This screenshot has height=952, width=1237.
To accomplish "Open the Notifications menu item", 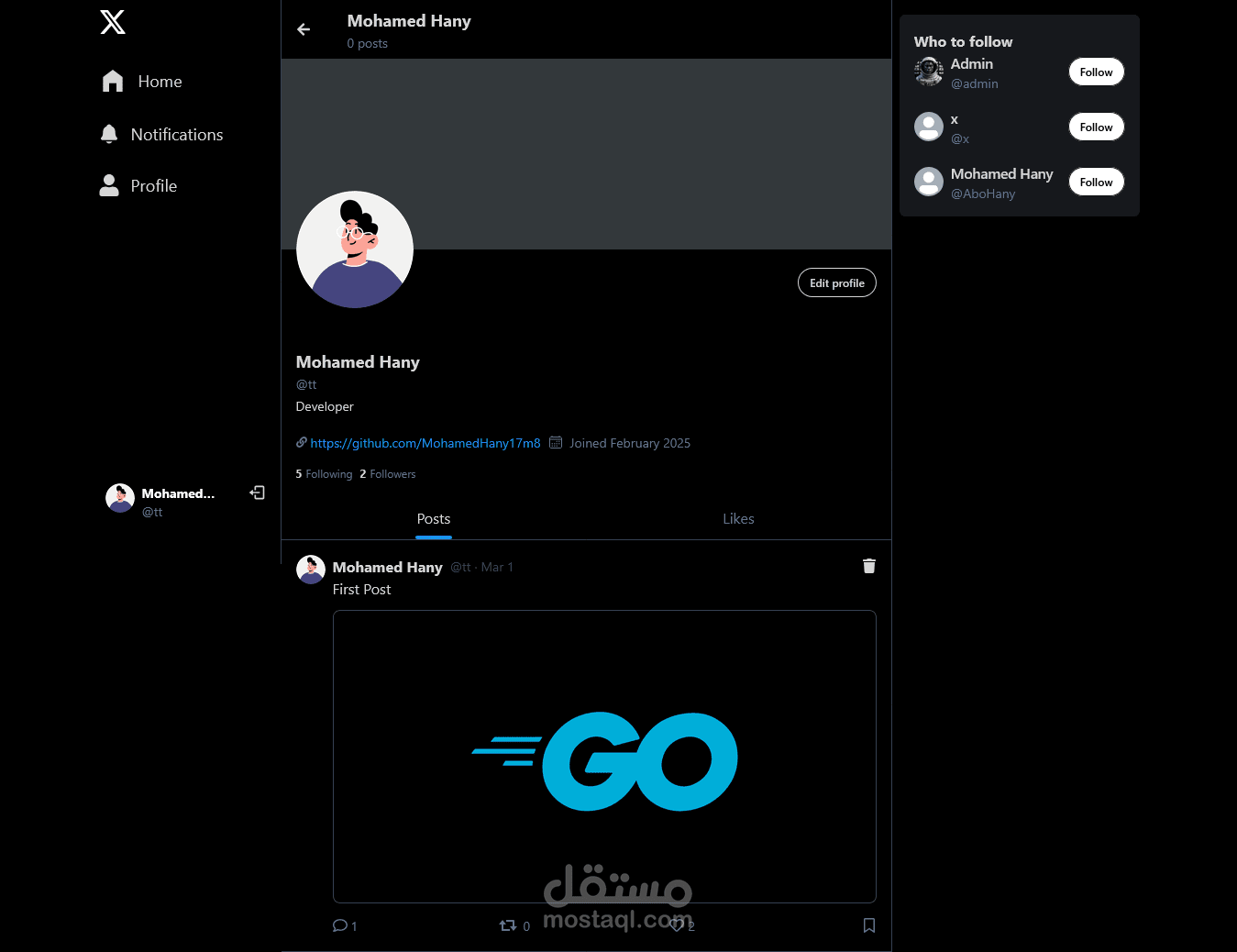I will (x=161, y=135).
